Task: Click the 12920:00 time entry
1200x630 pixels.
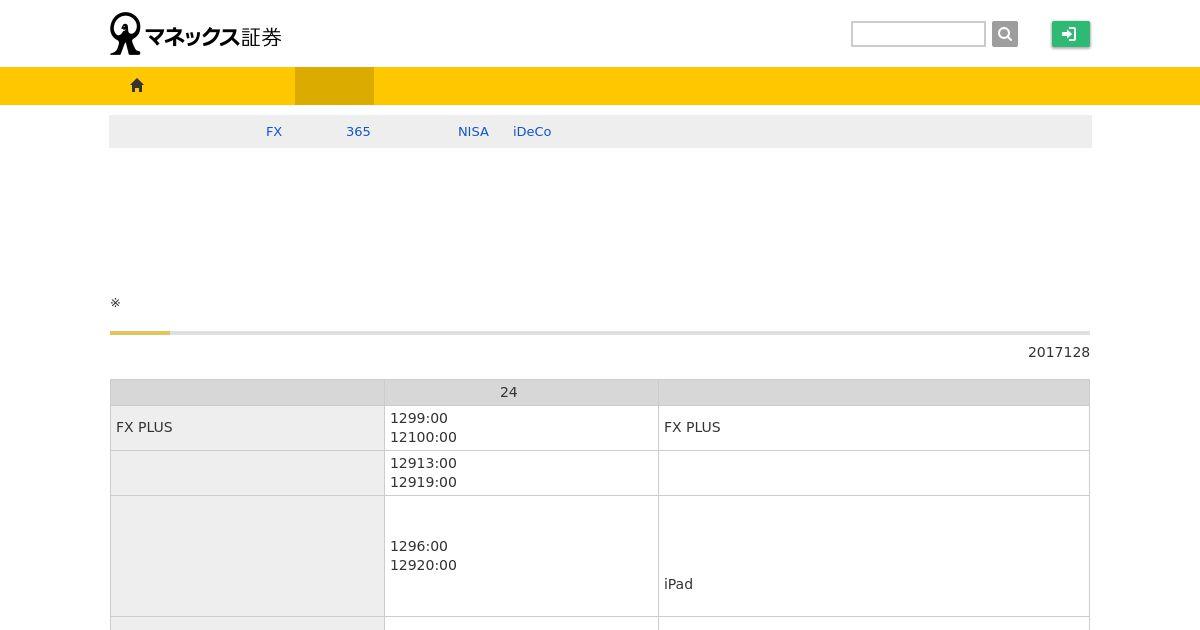Action: 423,565
